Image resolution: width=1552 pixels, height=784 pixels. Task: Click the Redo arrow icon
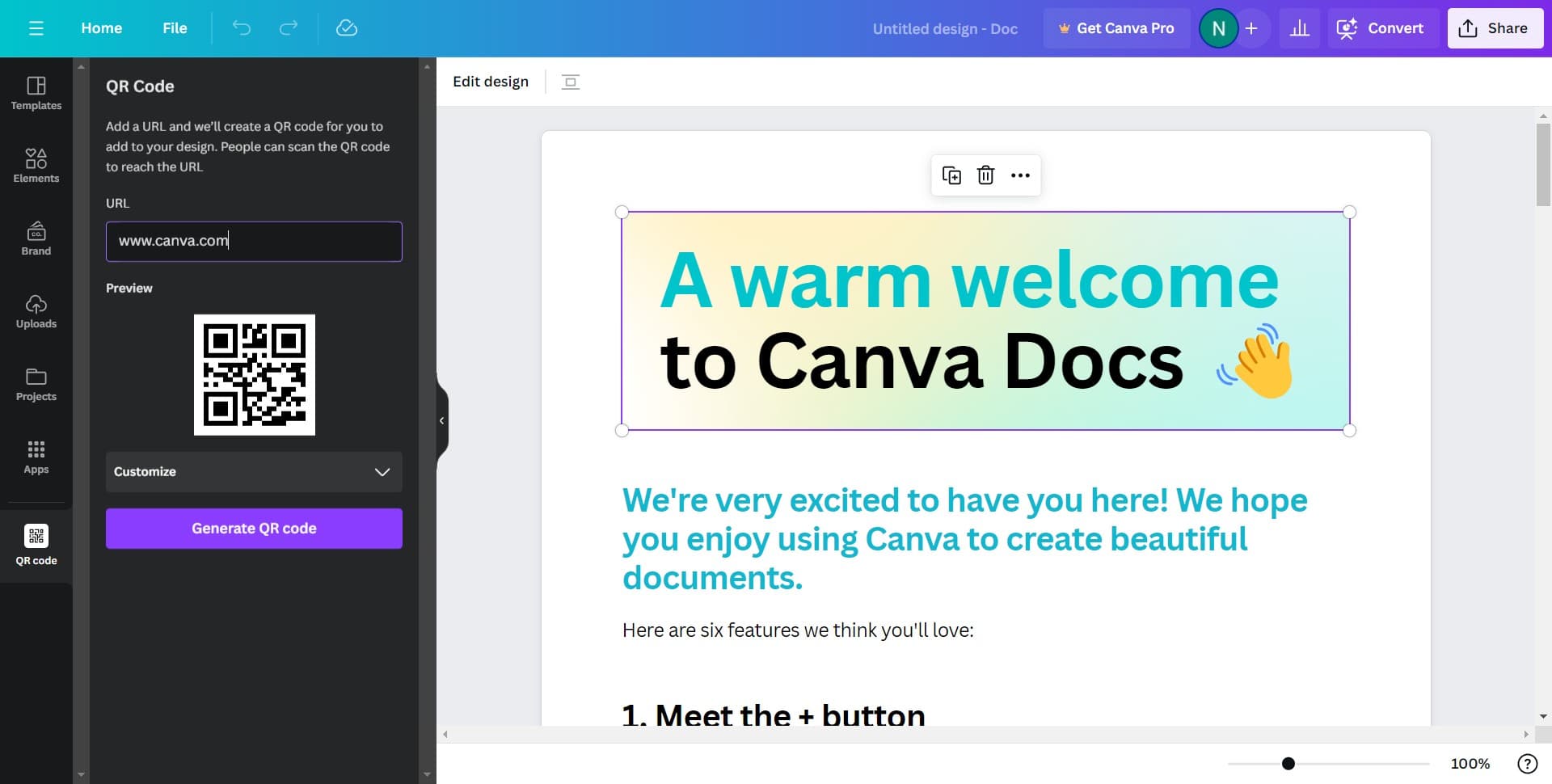tap(288, 27)
